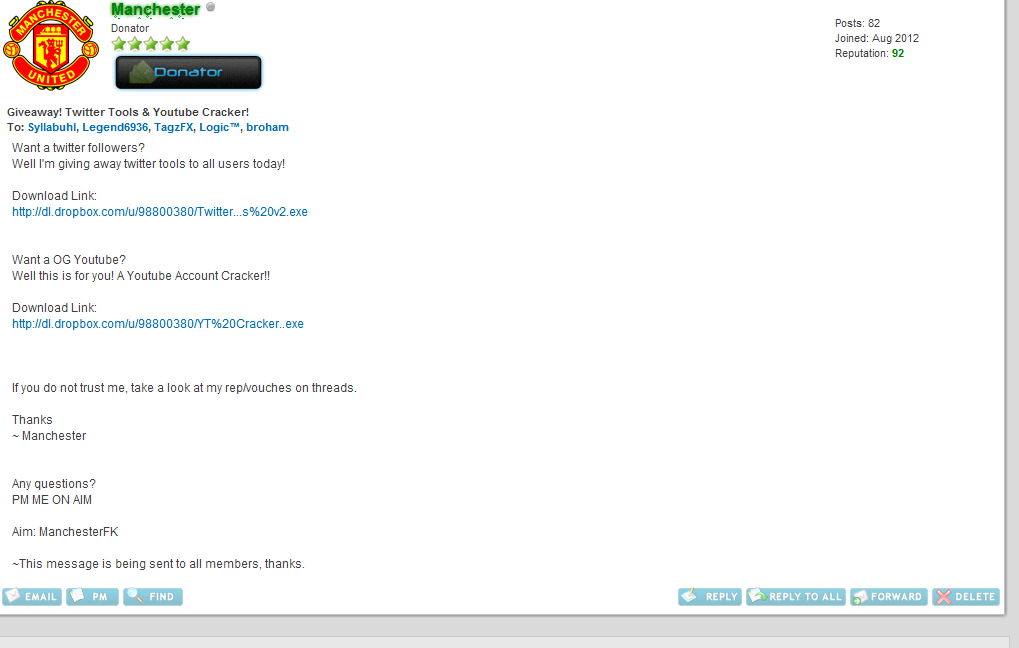Open the Manchester username profile link
The image size is (1019, 648).
coord(155,9)
